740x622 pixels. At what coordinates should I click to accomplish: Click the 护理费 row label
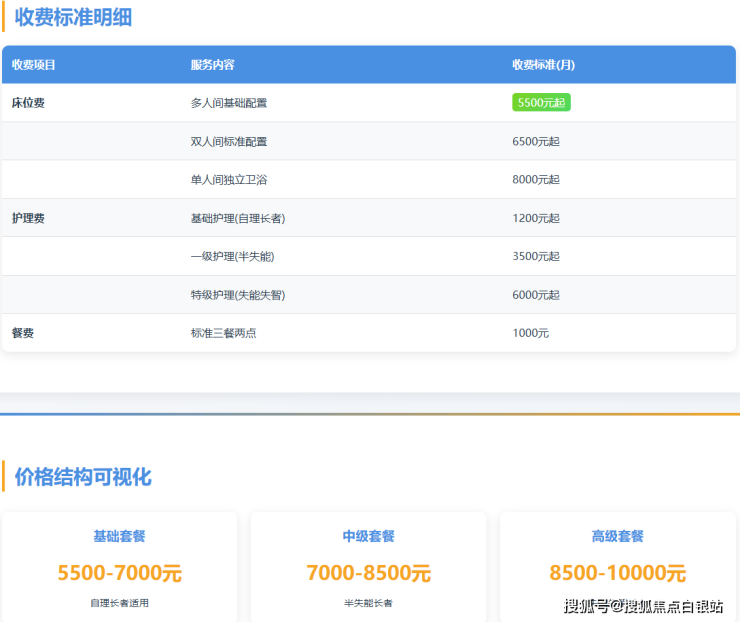[x=28, y=218]
